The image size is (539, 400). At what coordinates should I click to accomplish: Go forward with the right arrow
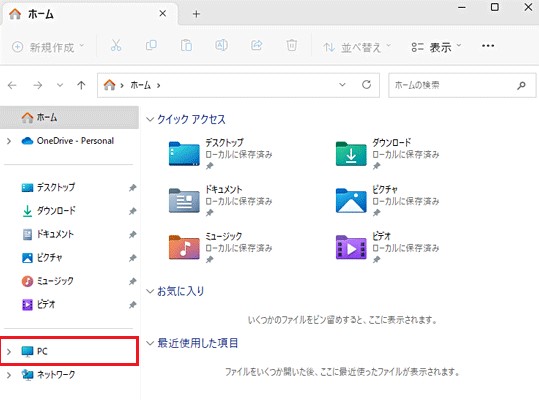37,85
